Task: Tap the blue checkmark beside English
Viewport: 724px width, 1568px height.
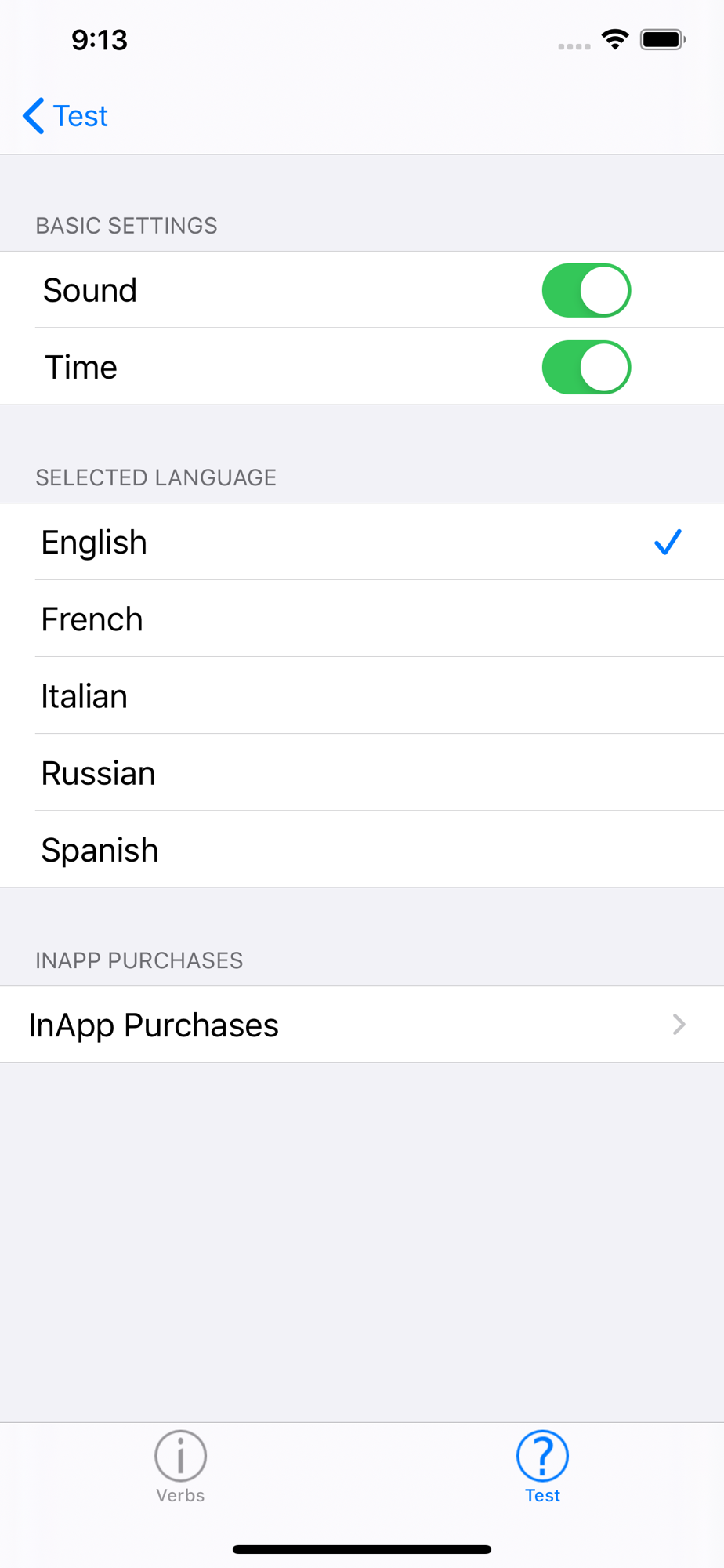Action: pos(668,542)
